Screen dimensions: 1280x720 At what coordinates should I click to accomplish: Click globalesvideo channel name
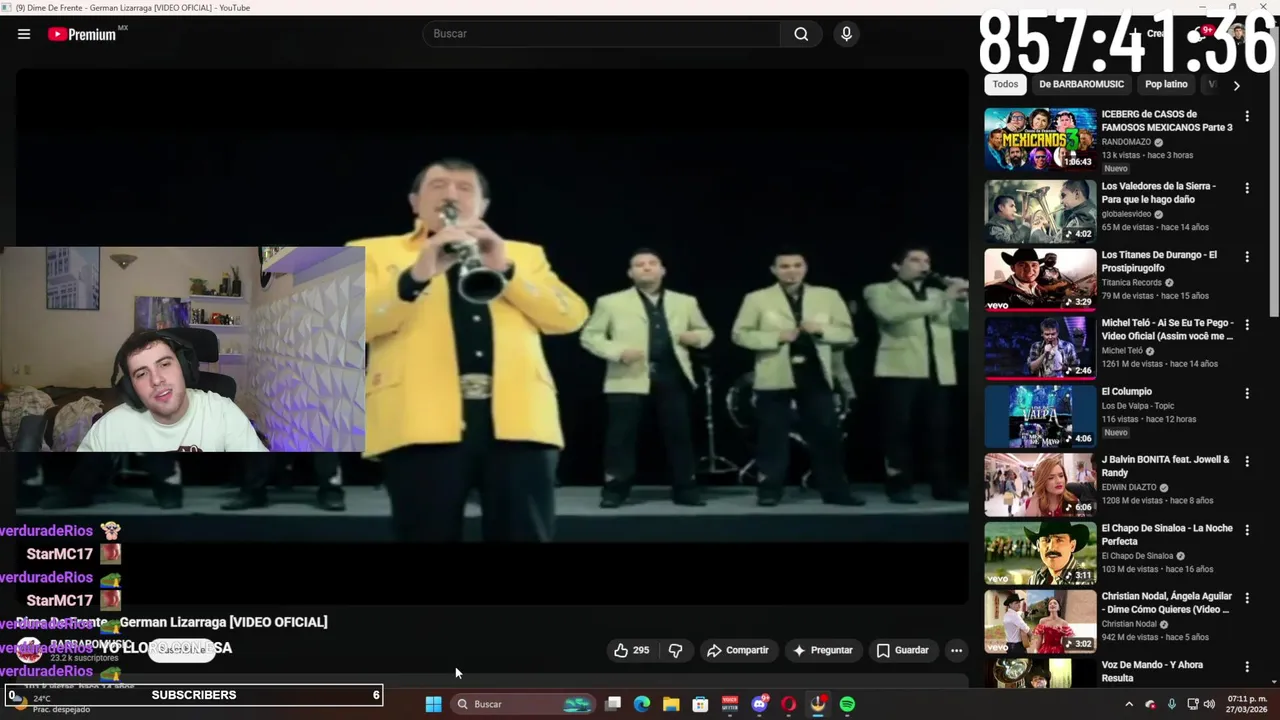pyautogui.click(x=1127, y=214)
